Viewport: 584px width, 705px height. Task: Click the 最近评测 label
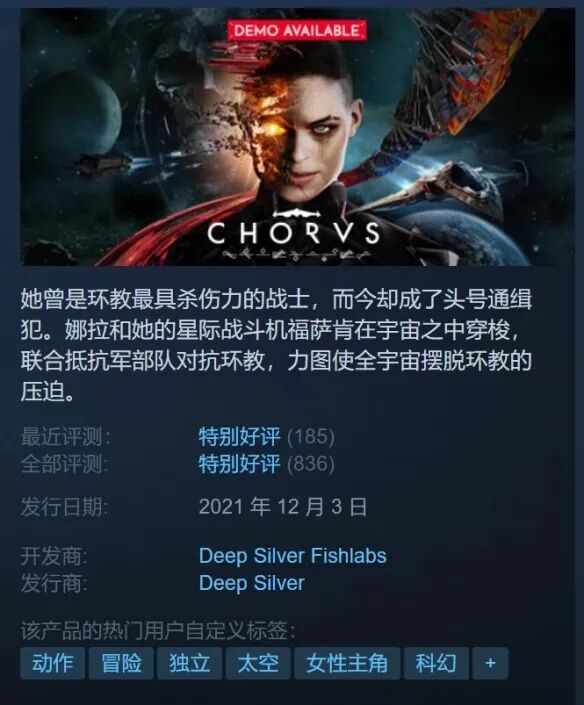pos(65,437)
